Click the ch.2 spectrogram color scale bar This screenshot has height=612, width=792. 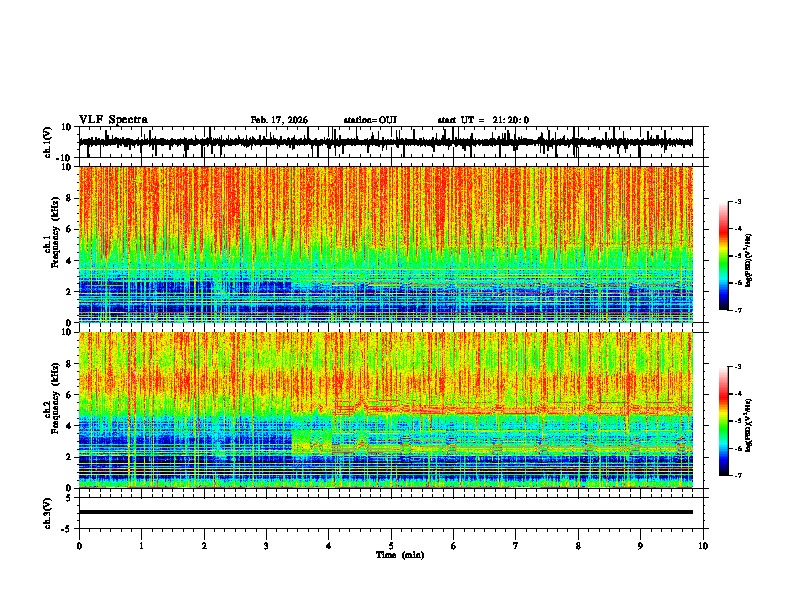point(723,421)
